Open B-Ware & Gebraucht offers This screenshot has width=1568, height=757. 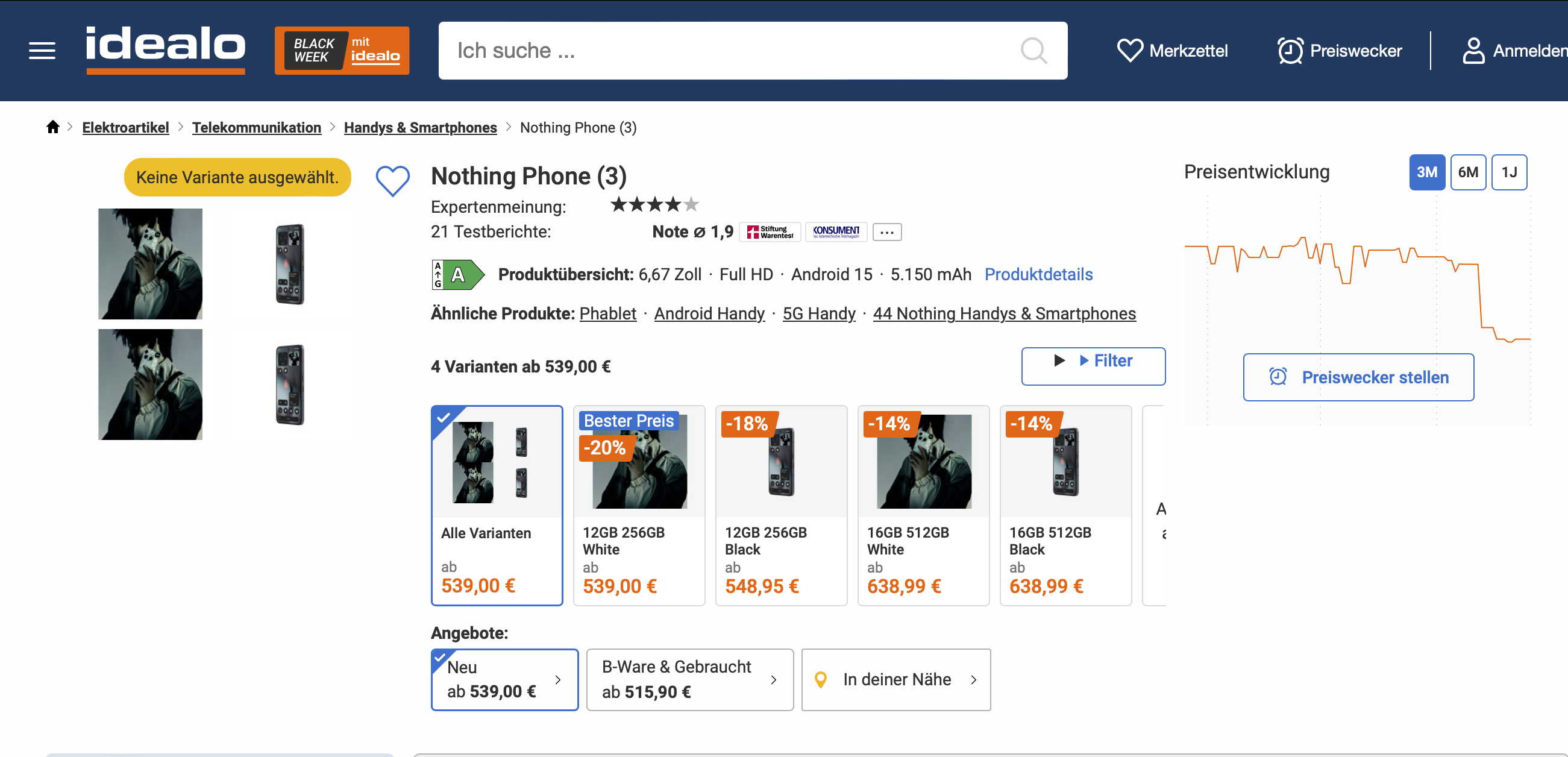click(689, 679)
